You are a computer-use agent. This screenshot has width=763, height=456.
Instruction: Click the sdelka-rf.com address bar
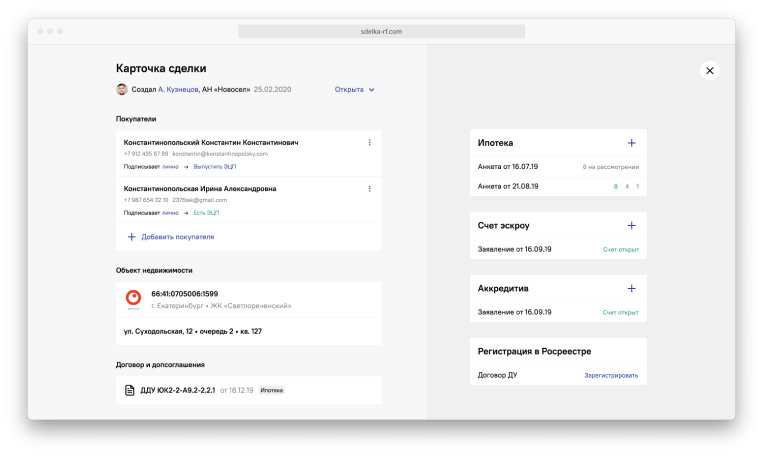pos(381,32)
